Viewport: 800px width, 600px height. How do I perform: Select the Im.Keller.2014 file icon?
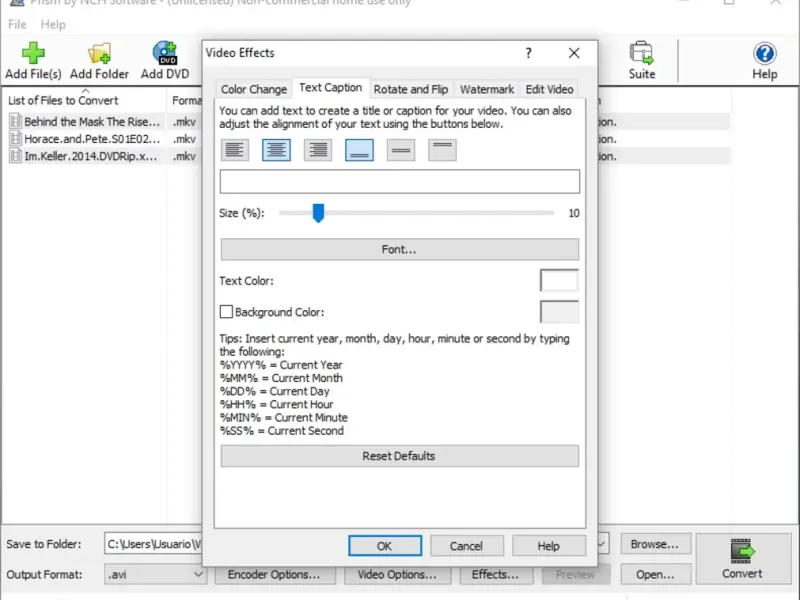[x=16, y=156]
